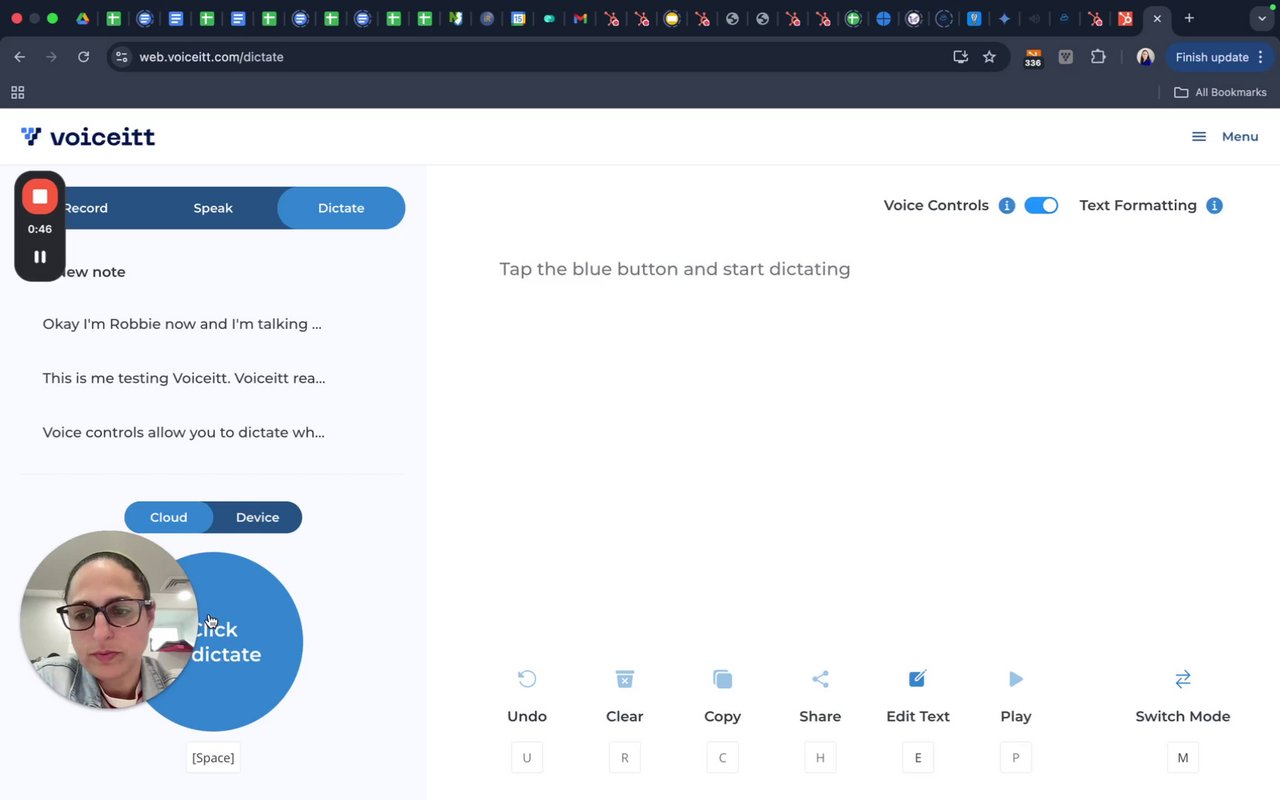Open the Text Formatting info icon
The image size is (1280, 800).
(x=1214, y=206)
